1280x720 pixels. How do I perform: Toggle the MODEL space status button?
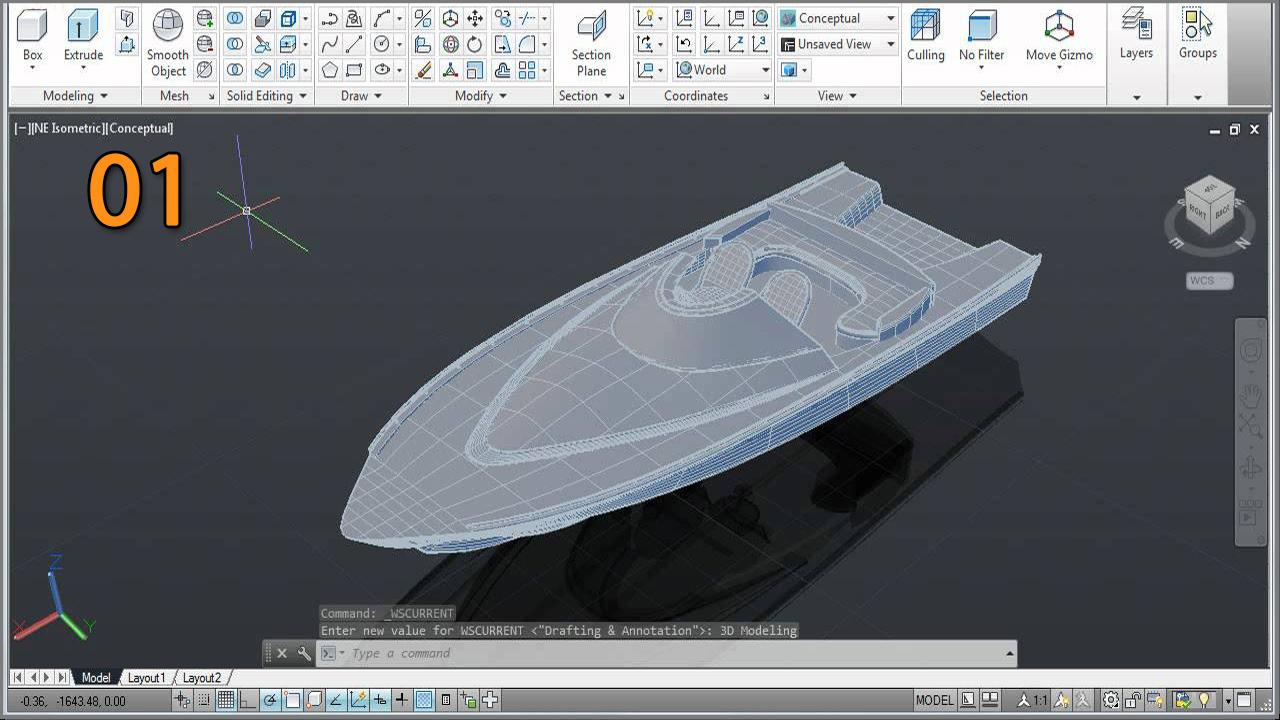934,700
